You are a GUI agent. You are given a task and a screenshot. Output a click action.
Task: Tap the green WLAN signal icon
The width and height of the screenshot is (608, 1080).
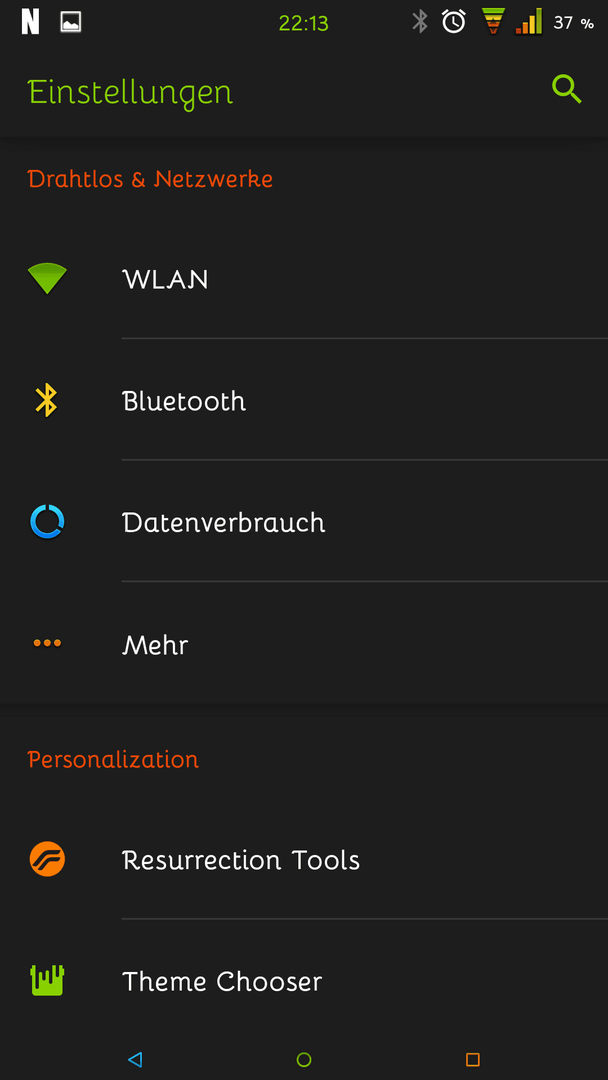point(47,279)
